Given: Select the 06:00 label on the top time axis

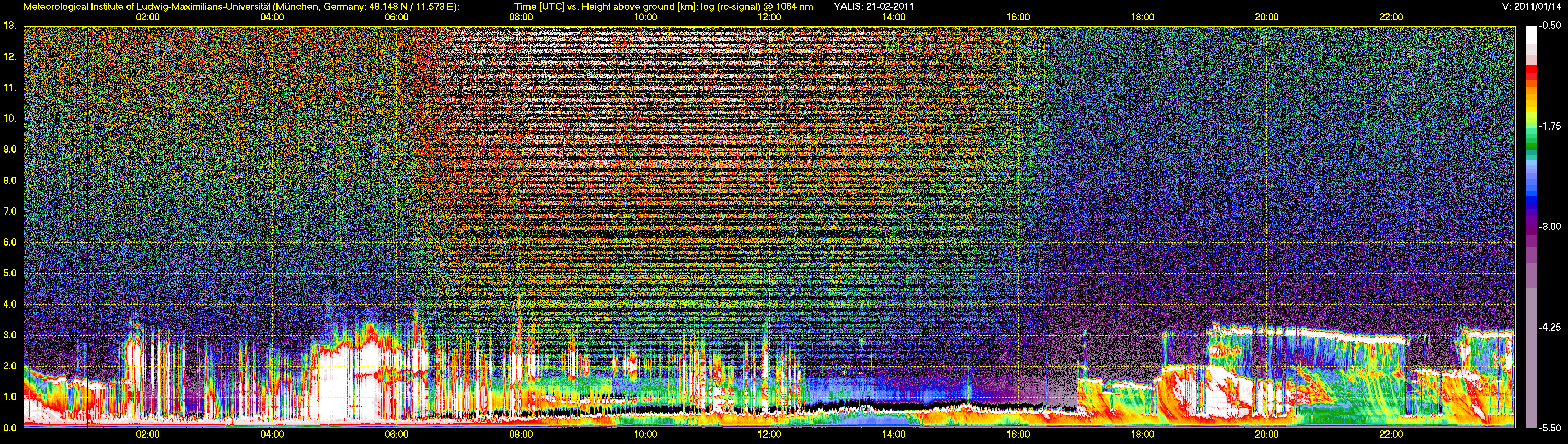Looking at the screenshot, I should pos(396,17).
